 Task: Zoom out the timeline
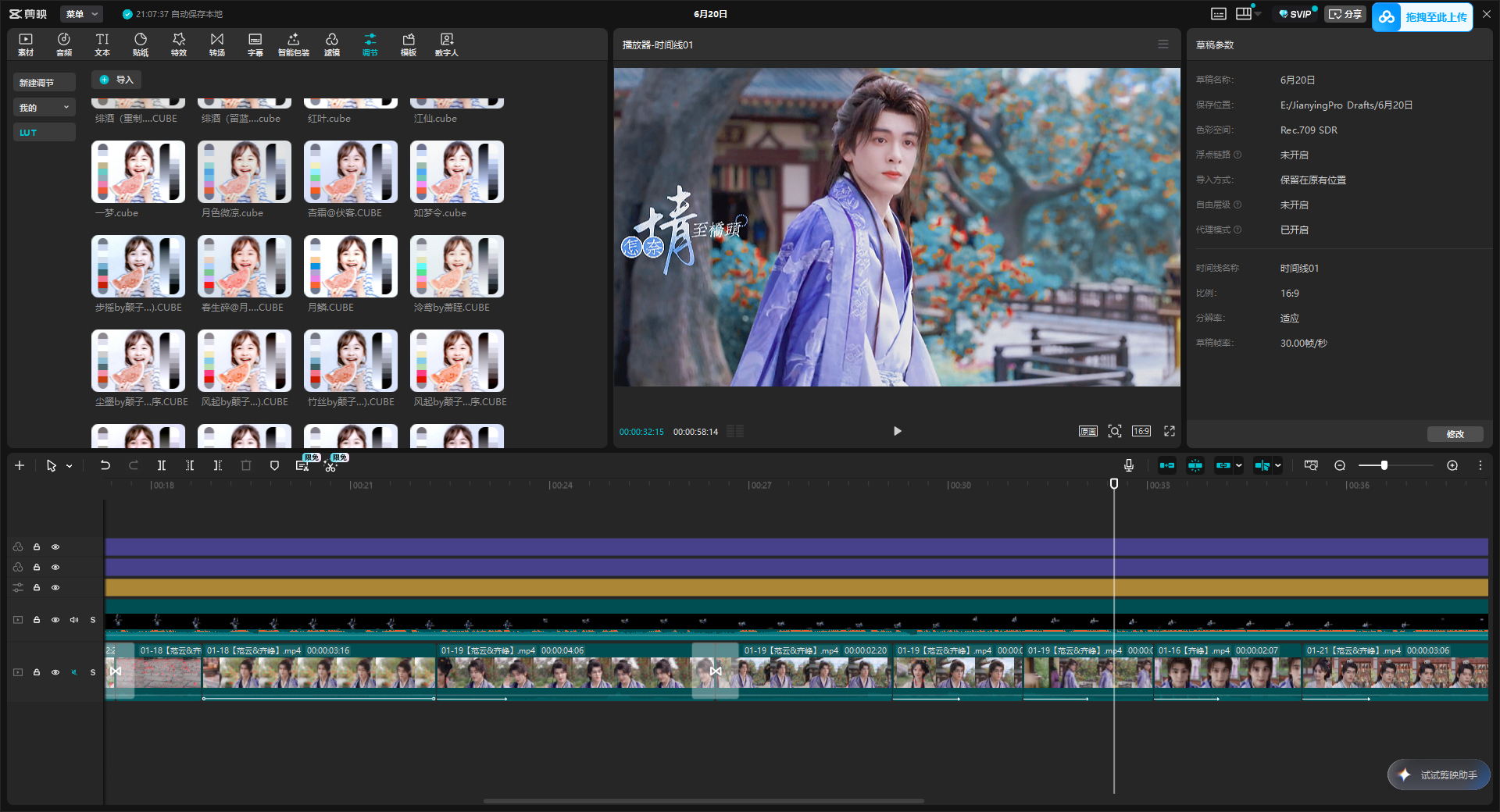point(1340,465)
